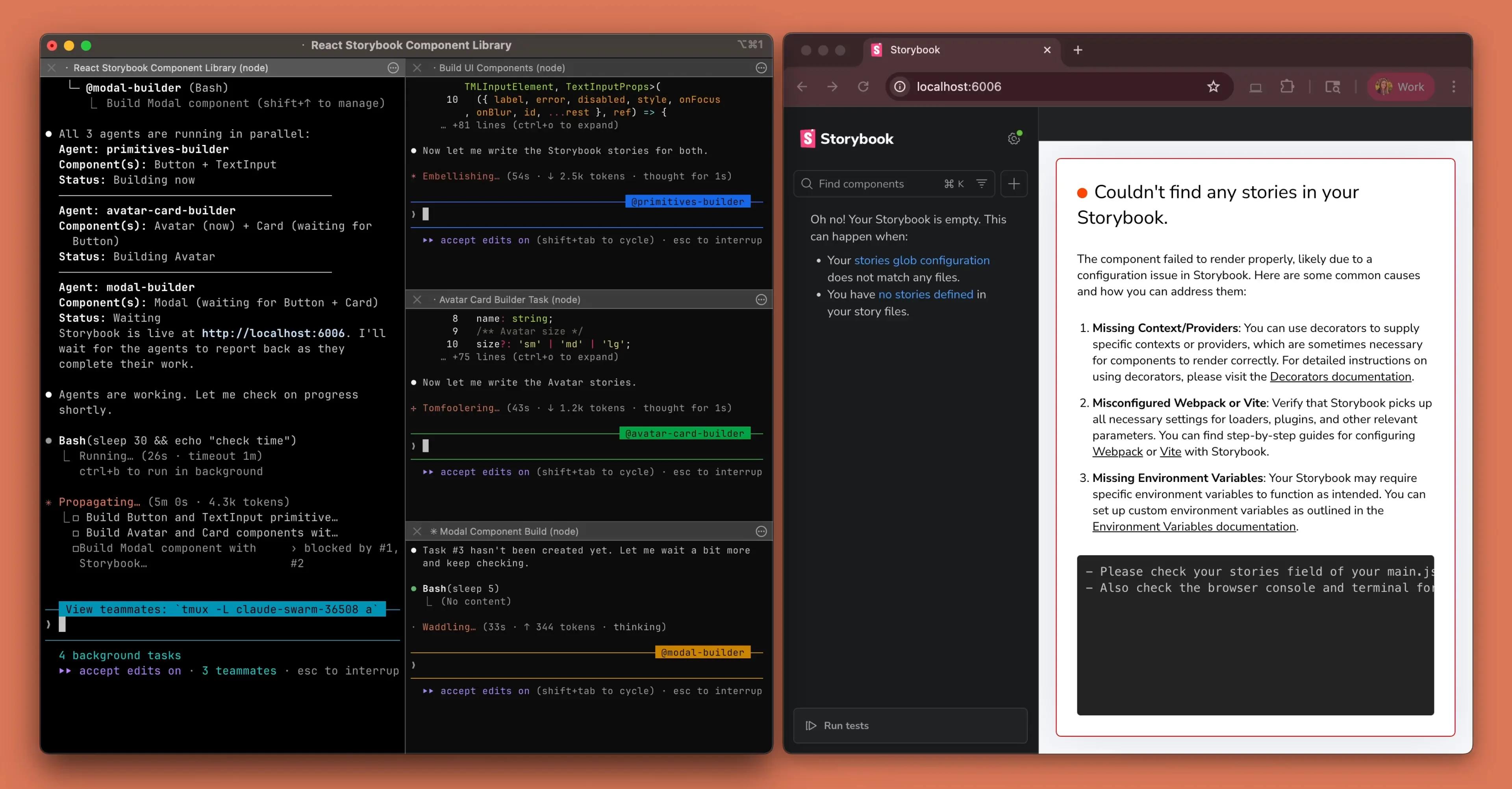Click the @primitives-builder label
This screenshot has width=1512, height=789.
point(687,202)
